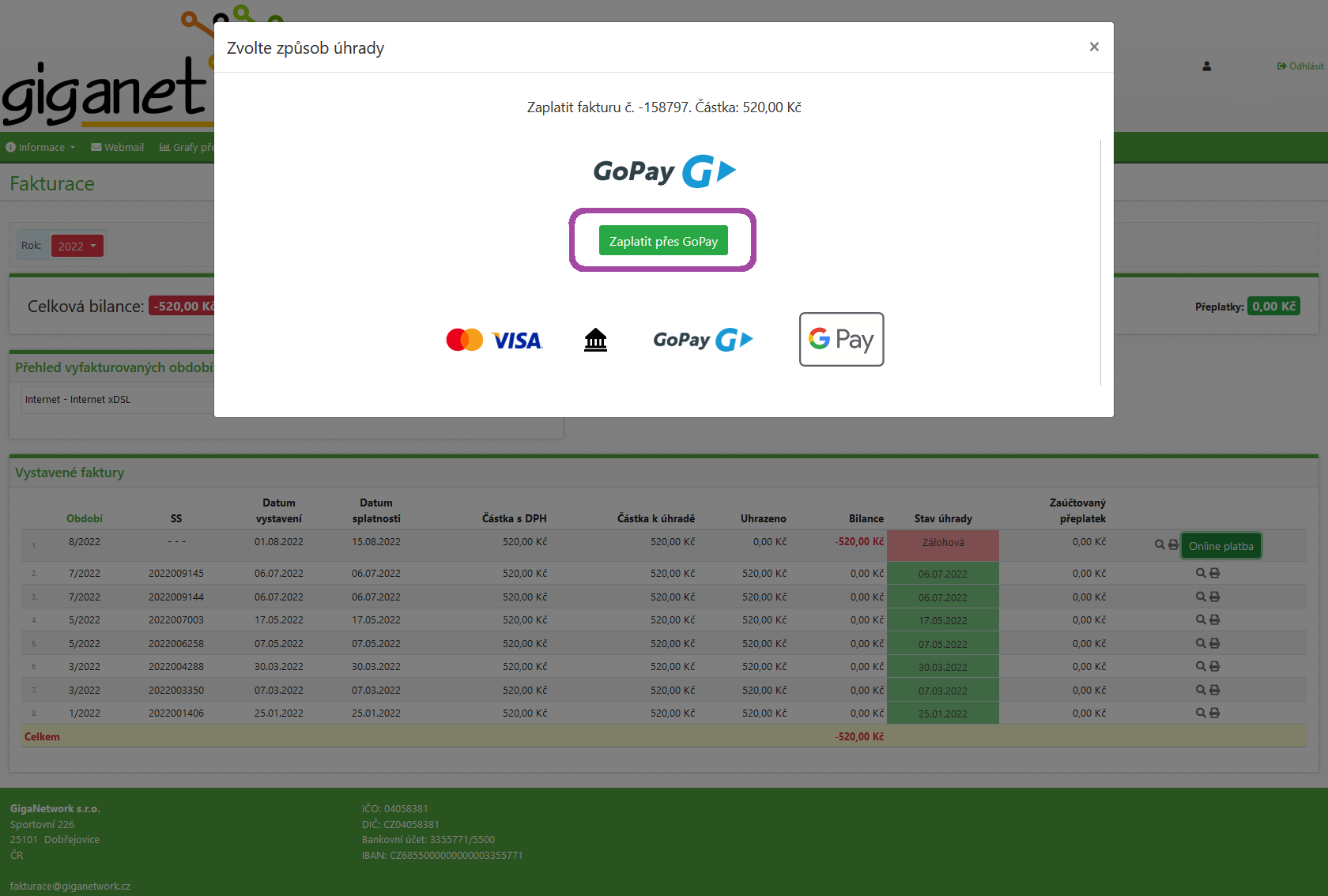Click the Přehled vyfakturovaných období heading
Image resolution: width=1328 pixels, height=896 pixels.
tap(114, 367)
